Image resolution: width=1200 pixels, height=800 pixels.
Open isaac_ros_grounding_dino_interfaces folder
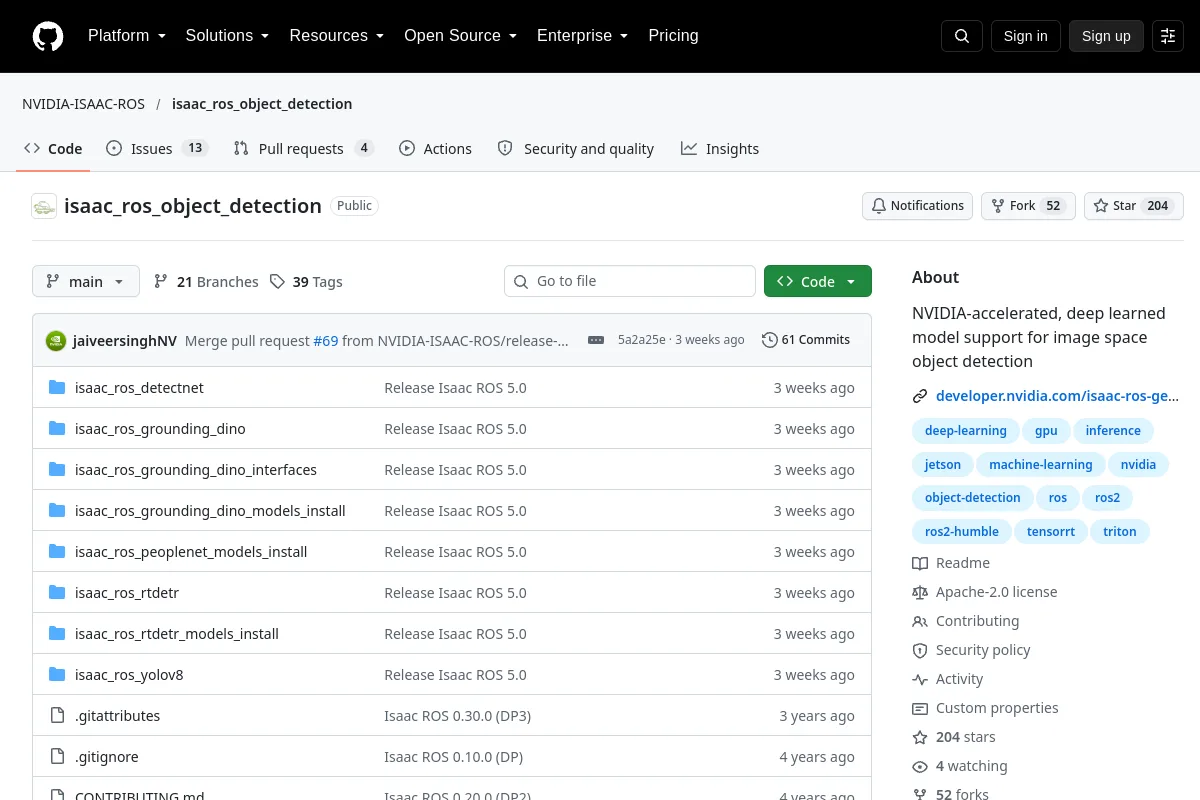(x=196, y=469)
